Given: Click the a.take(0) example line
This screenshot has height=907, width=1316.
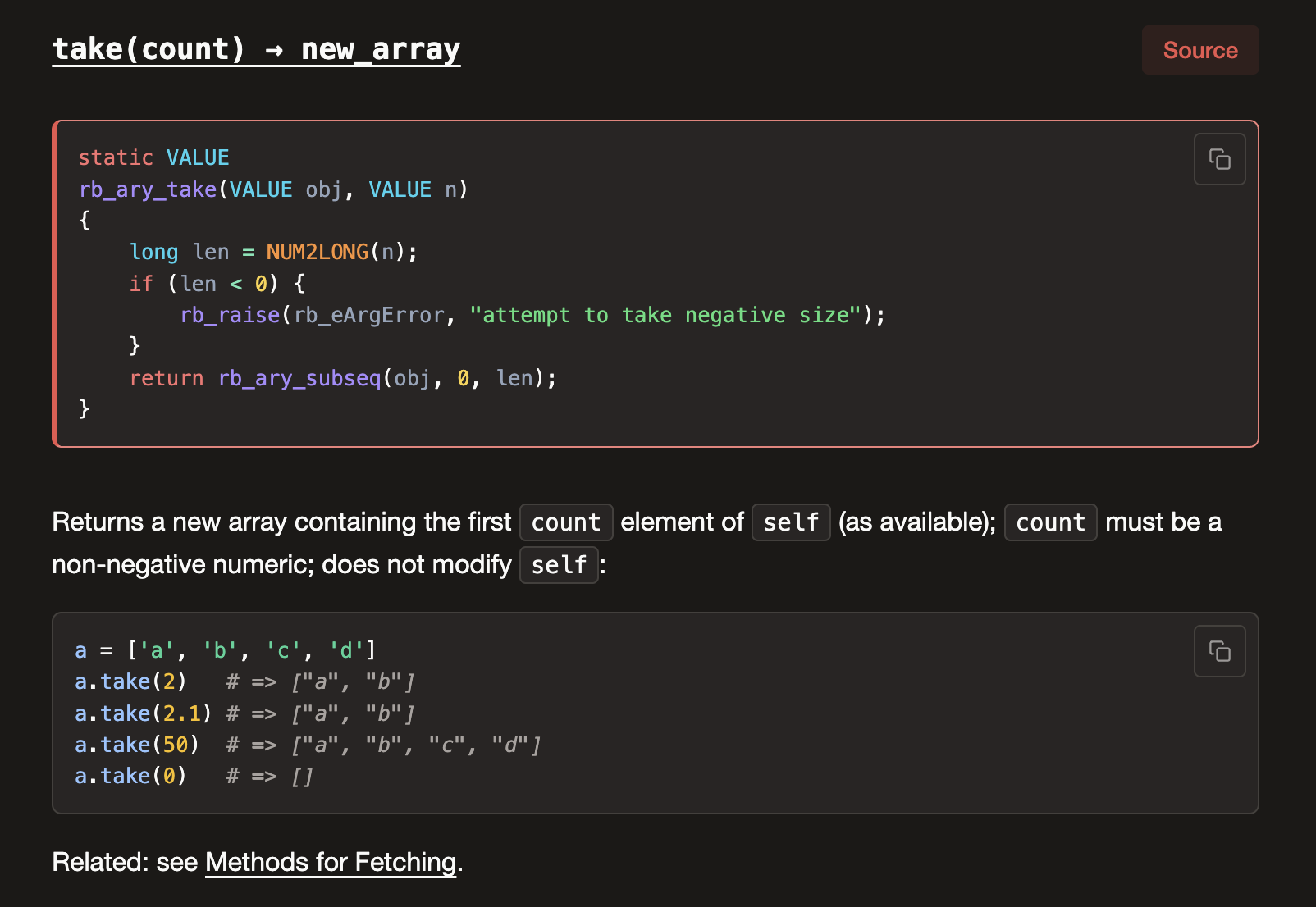Looking at the screenshot, I should point(130,775).
